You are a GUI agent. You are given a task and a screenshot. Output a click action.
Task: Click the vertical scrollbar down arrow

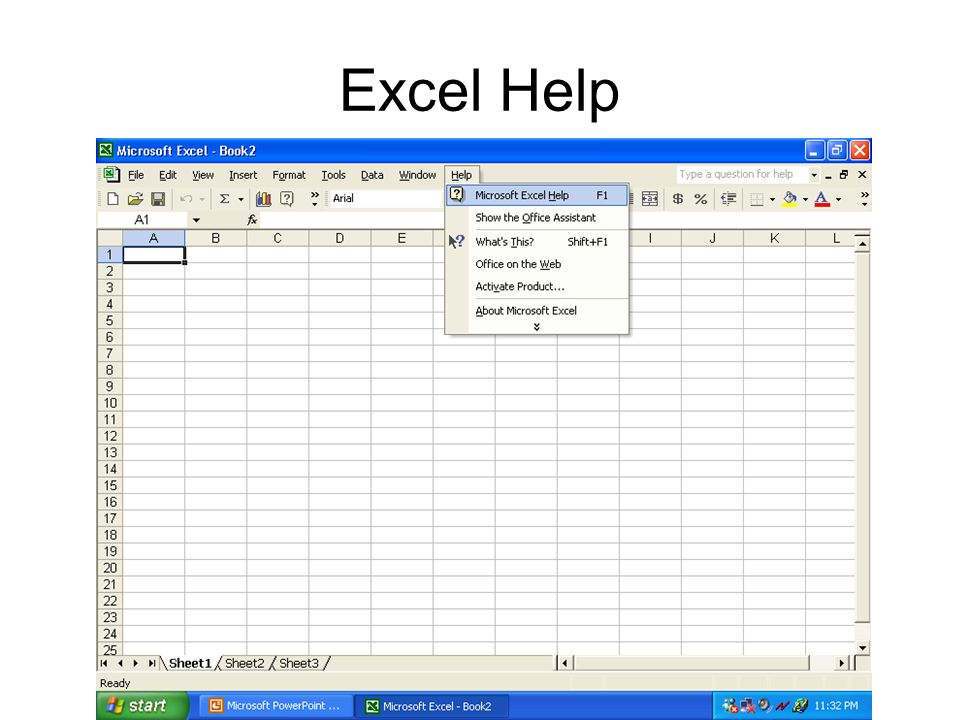tap(862, 647)
